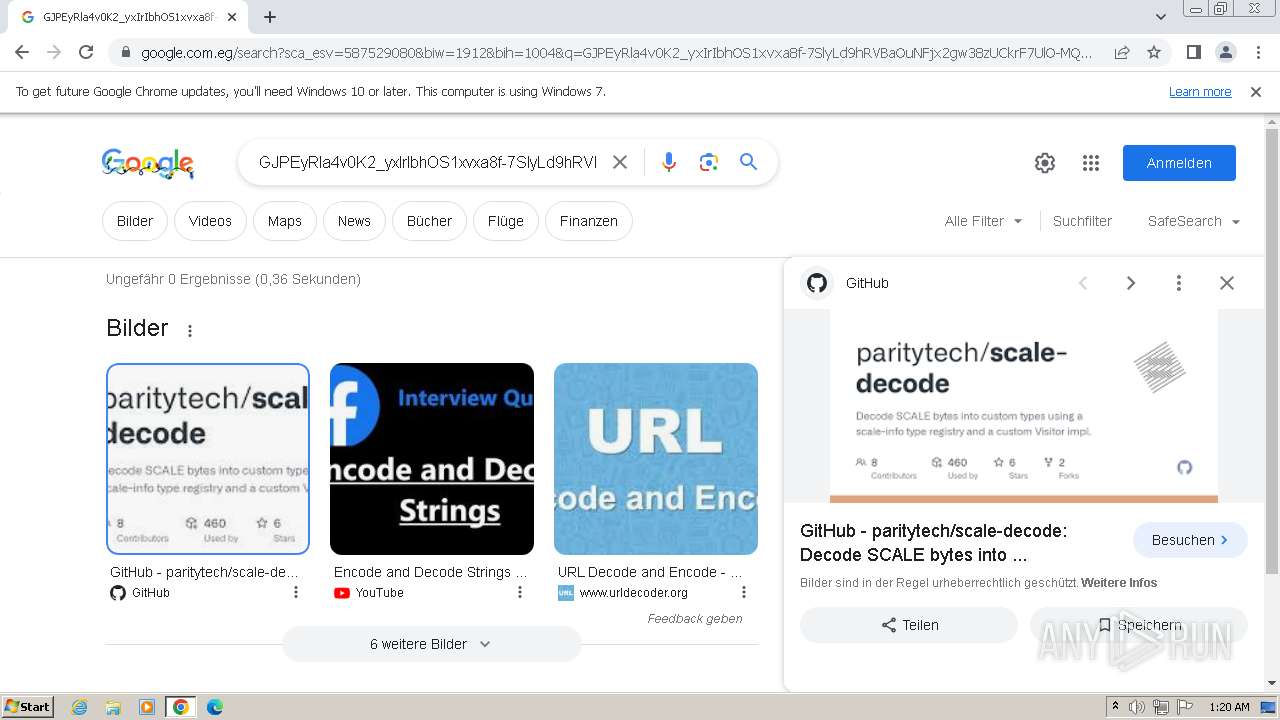Reload the current page
The height and width of the screenshot is (720, 1280).
click(x=86, y=52)
